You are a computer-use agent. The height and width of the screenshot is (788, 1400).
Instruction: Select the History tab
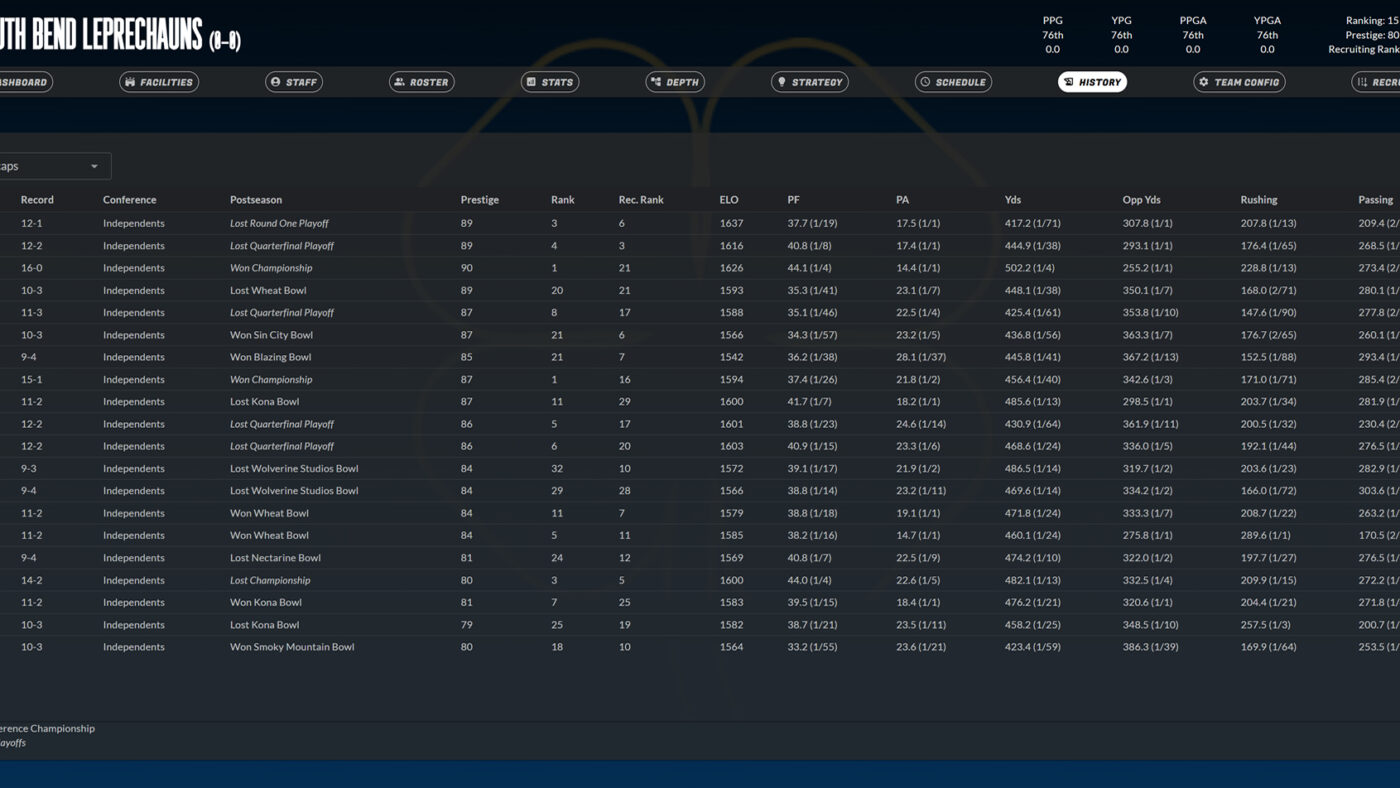coord(1092,82)
